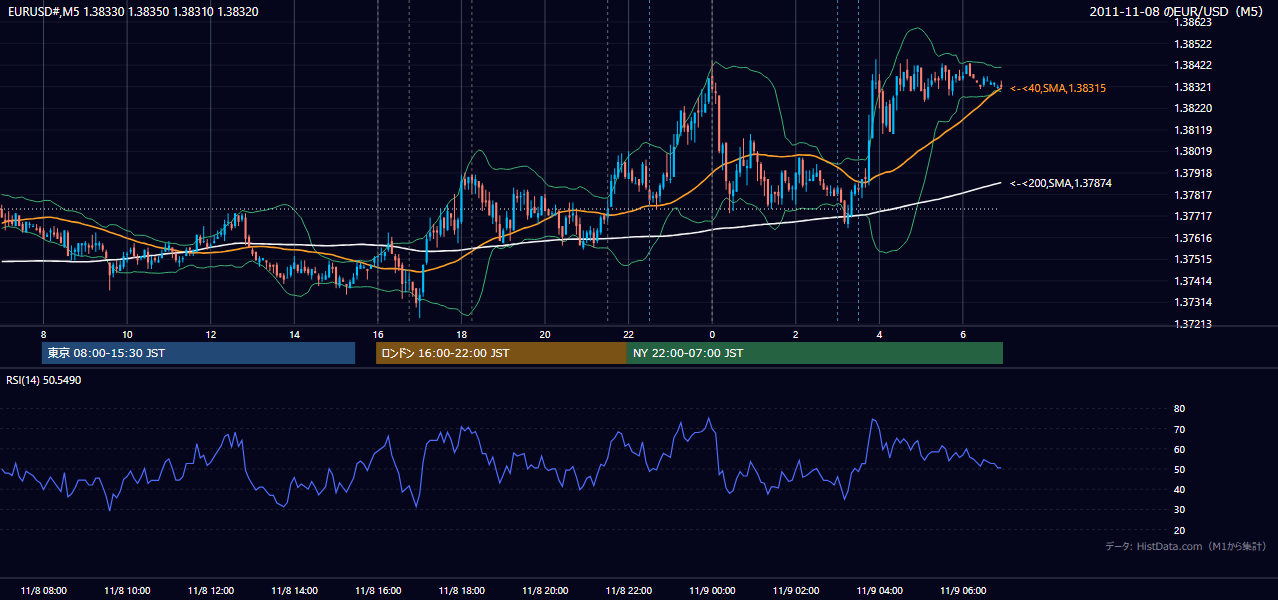
Task: Click price axis value 1.37717
Action: coord(1192,216)
